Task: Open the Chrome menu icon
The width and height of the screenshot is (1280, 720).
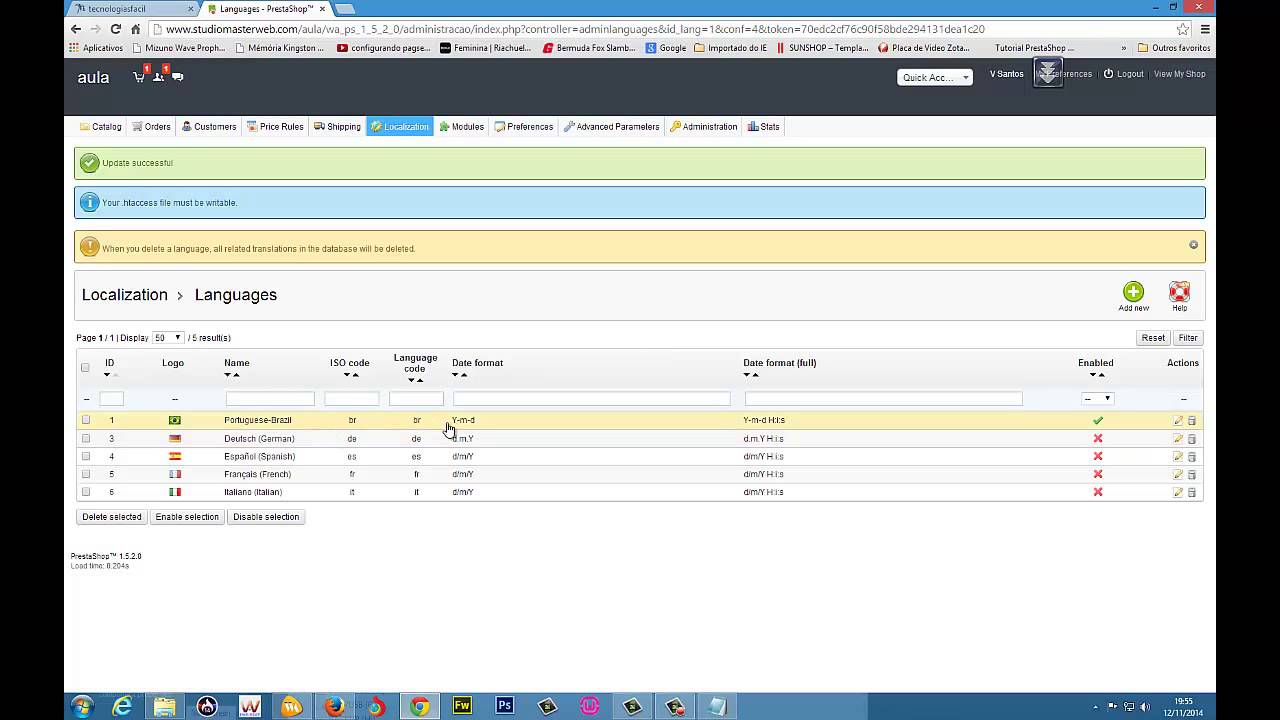Action: [x=1205, y=29]
